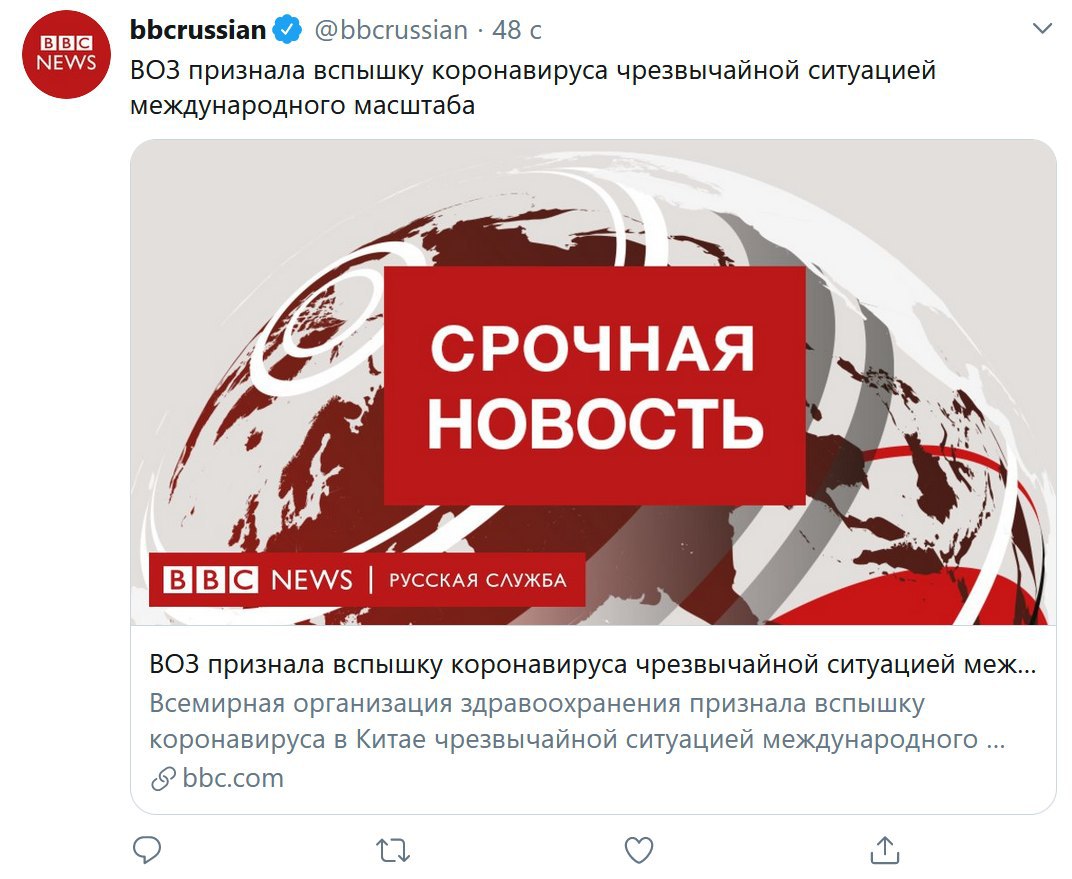Open the BBC News round profile avatar
The image size is (1072, 879).
[66, 55]
